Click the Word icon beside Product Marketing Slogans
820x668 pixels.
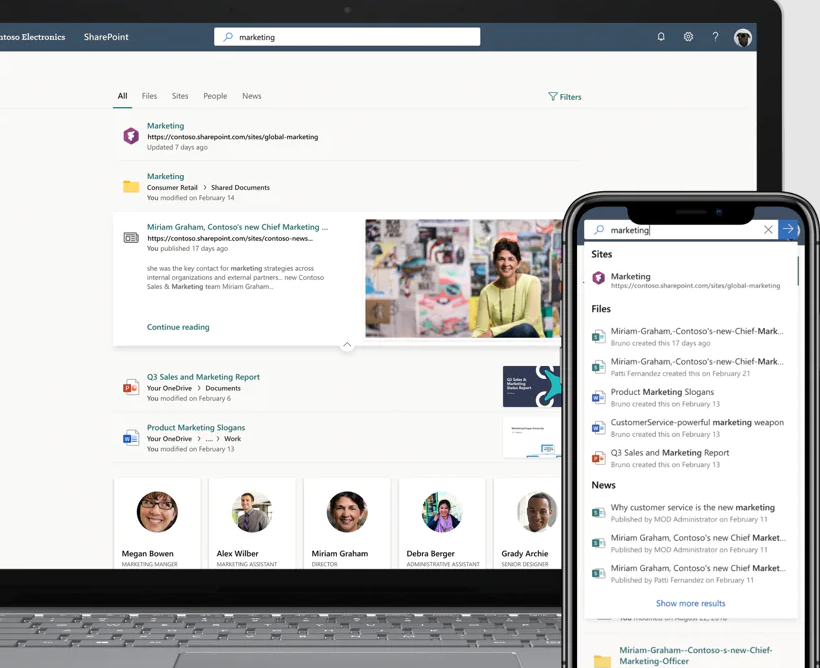click(x=131, y=437)
